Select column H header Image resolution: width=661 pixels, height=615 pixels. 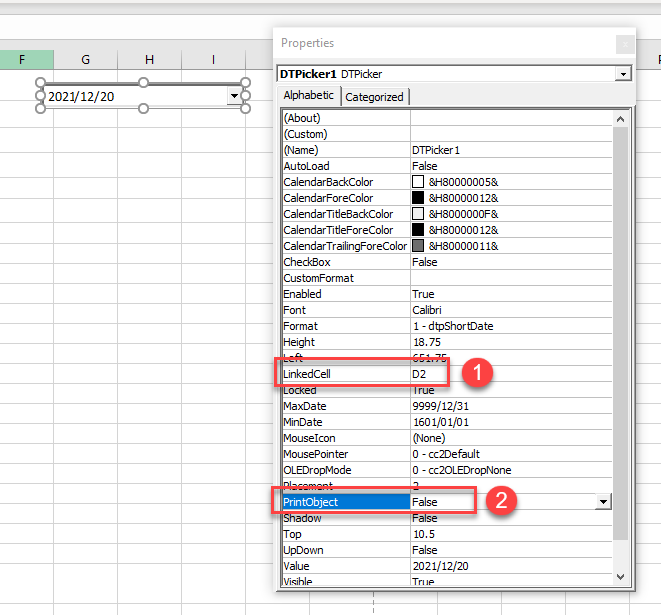[x=149, y=60]
